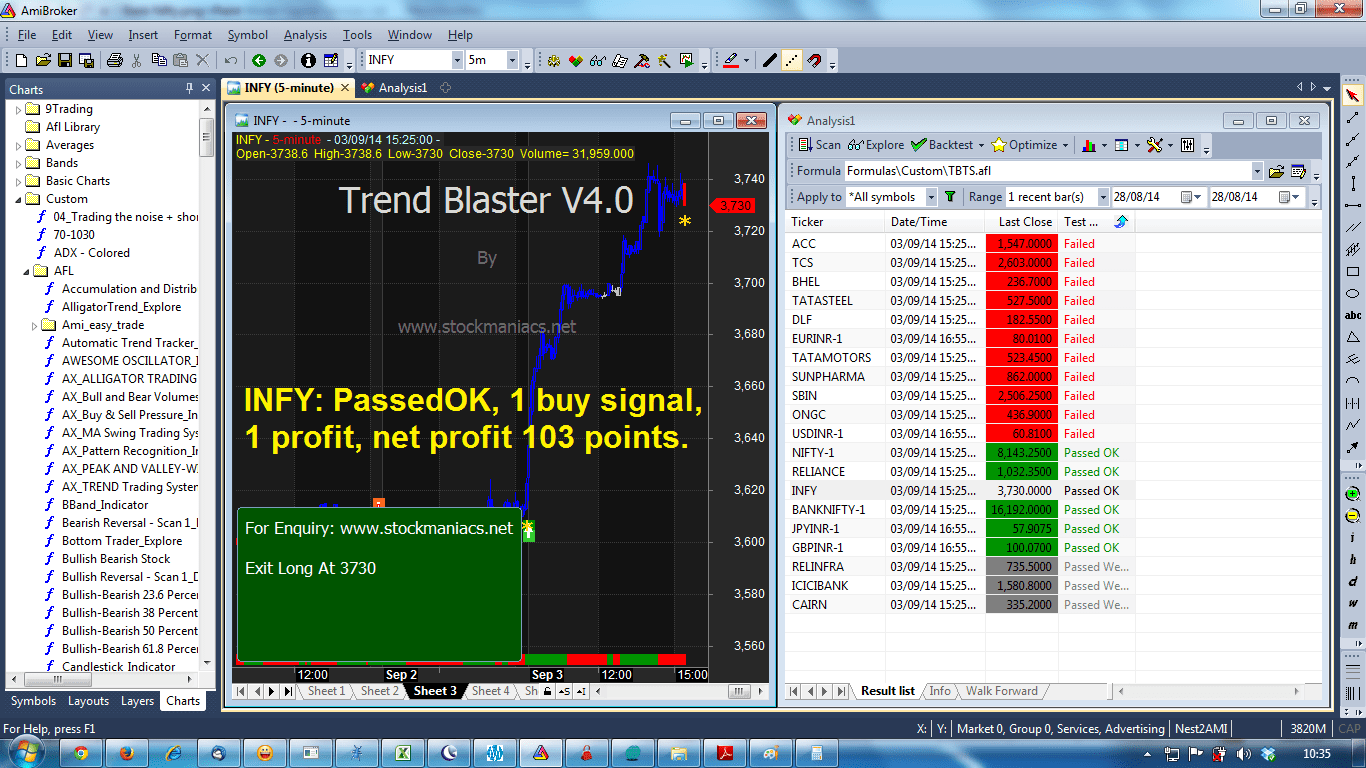The image size is (1366, 768).
Task: Switch to the Symbols panel tab
Action: coord(33,701)
